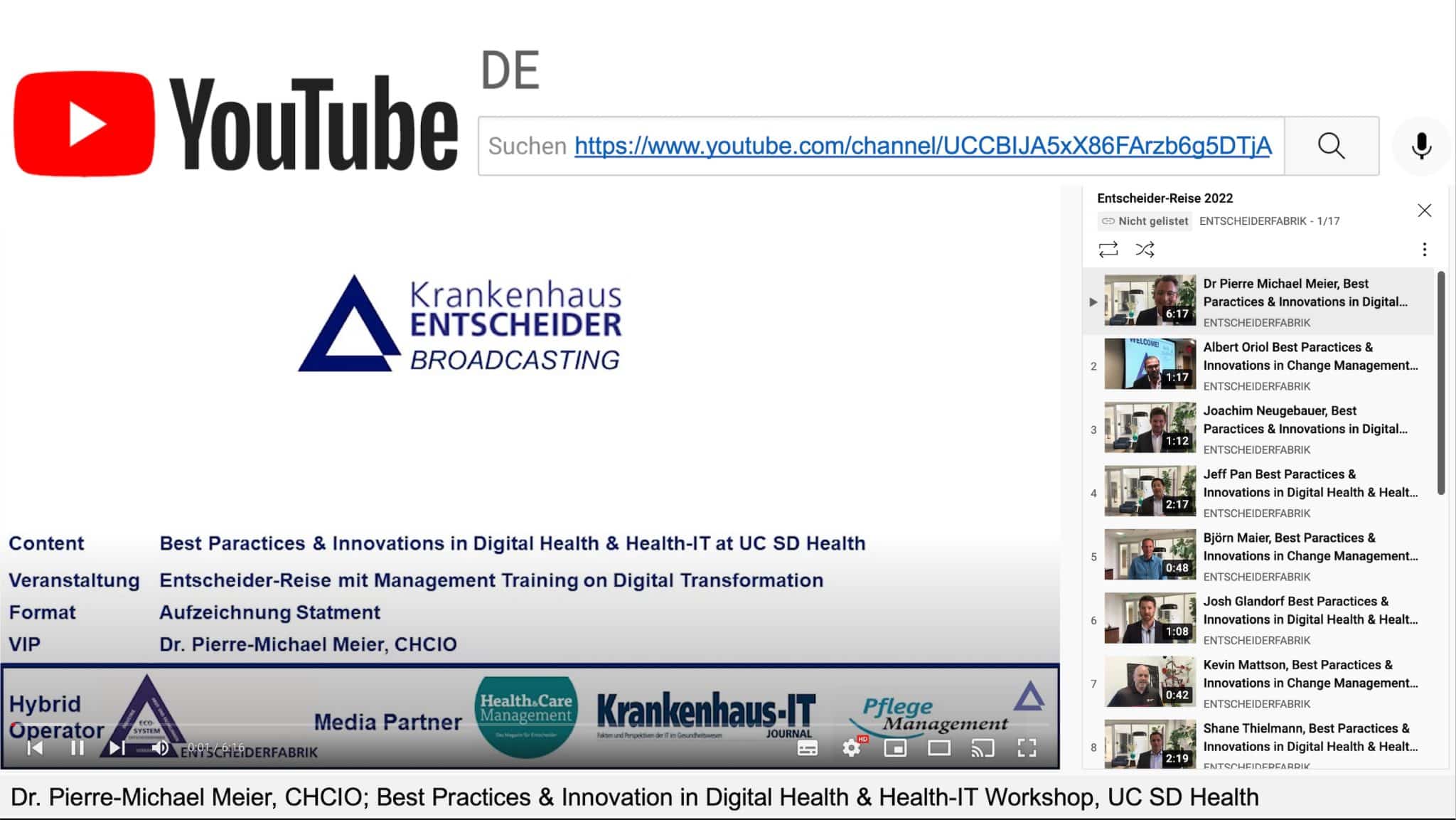Focus the Suchen search input field
This screenshot has width=1456, height=820.
tap(882, 146)
